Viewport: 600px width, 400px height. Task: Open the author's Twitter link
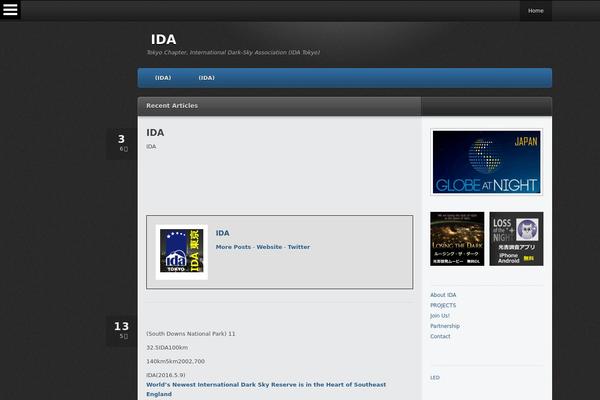click(298, 247)
